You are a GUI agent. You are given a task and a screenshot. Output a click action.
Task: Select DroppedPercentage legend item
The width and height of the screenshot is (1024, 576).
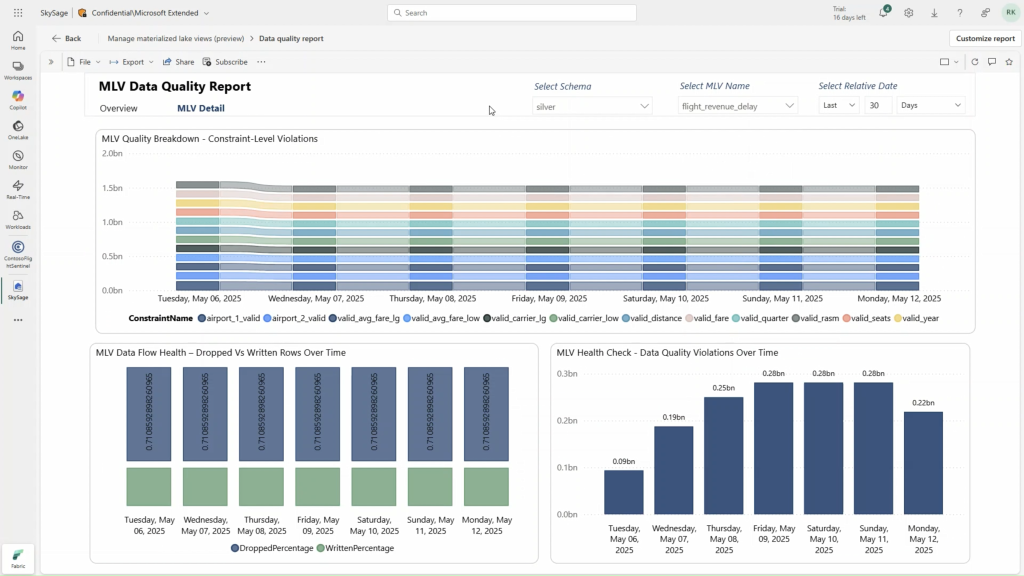pos(272,548)
